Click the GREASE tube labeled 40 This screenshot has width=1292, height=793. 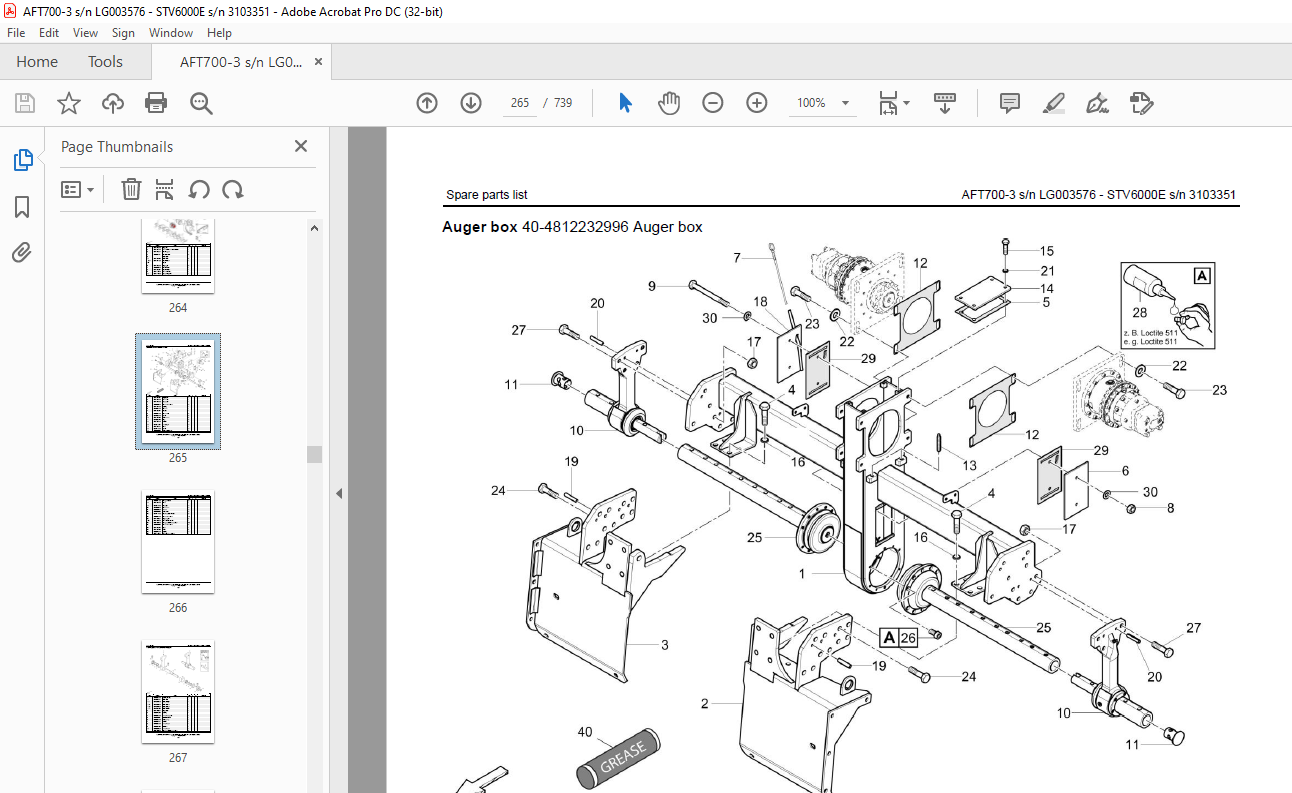(618, 759)
